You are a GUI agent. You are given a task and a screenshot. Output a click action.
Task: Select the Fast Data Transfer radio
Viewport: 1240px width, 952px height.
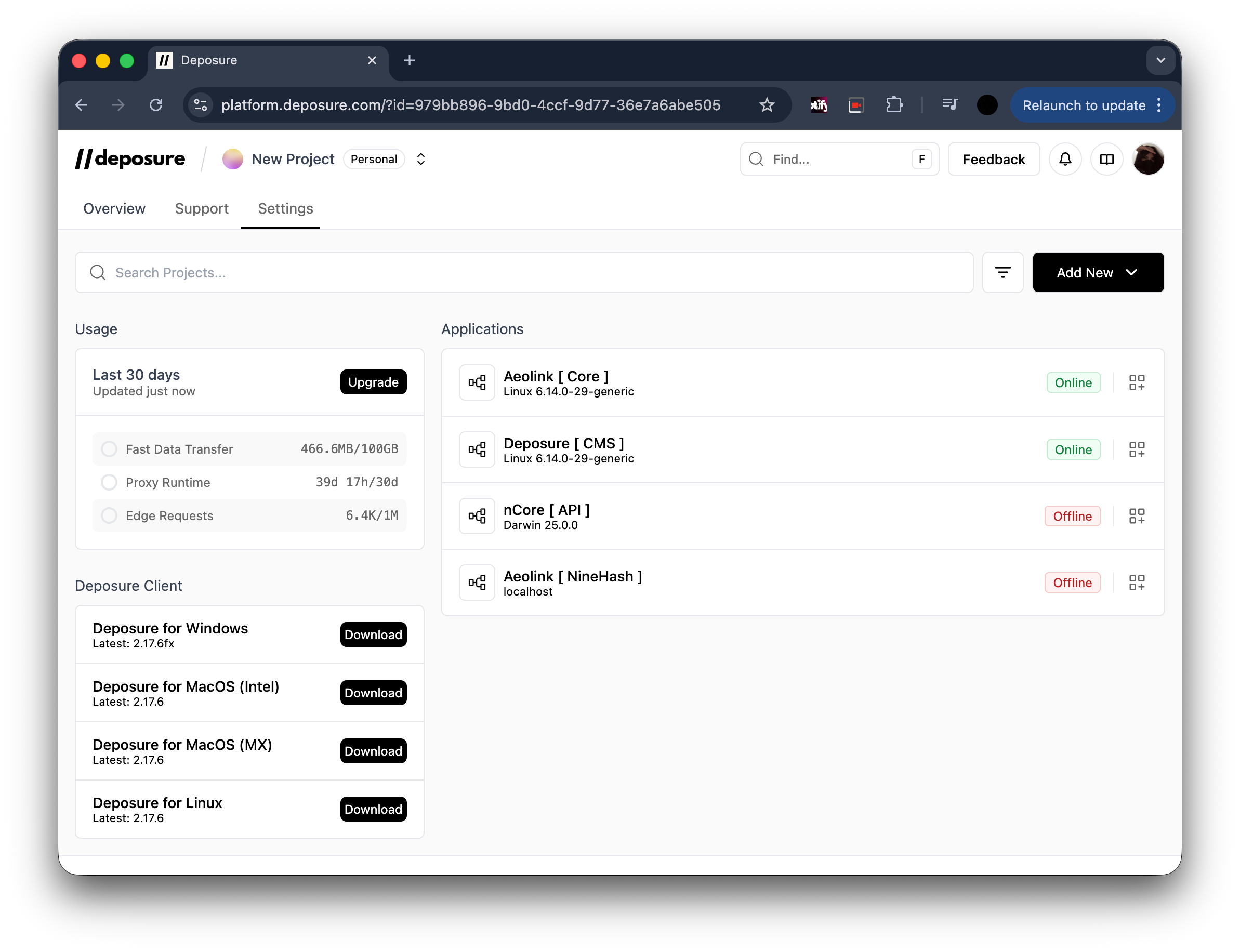[x=109, y=449]
